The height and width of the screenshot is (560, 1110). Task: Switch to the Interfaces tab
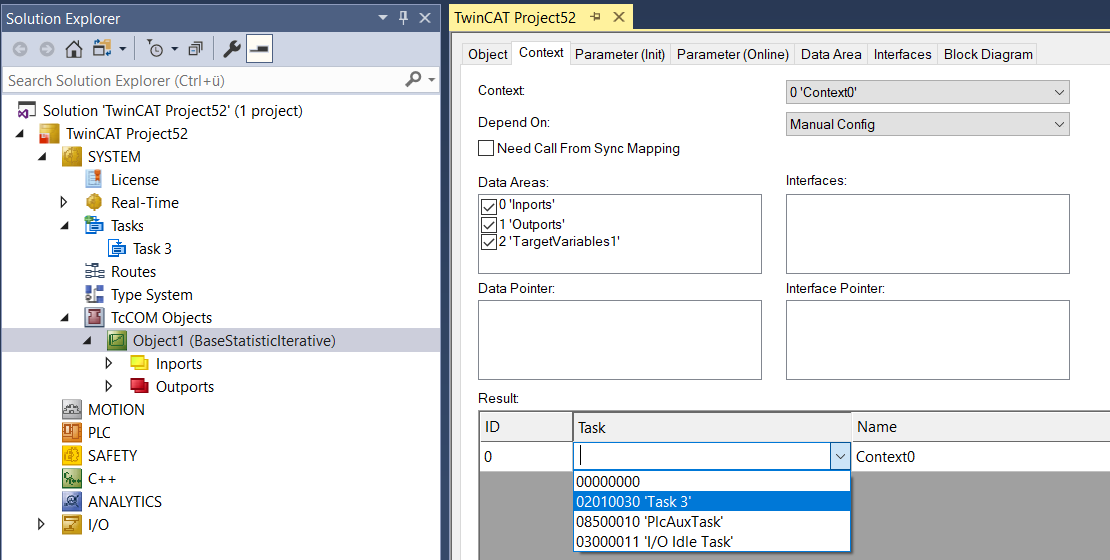click(903, 55)
